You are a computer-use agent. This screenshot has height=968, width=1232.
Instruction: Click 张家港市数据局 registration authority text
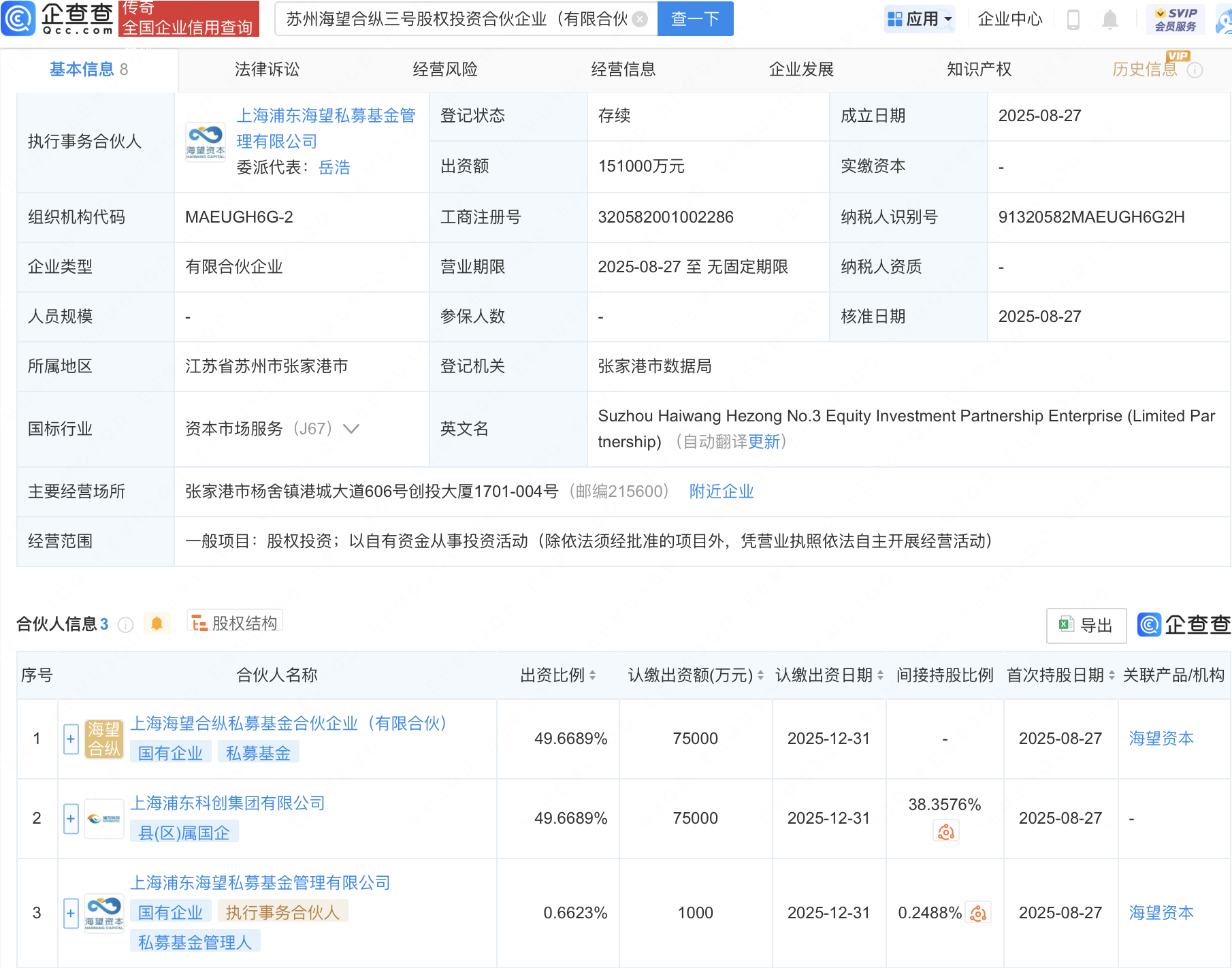click(x=655, y=366)
